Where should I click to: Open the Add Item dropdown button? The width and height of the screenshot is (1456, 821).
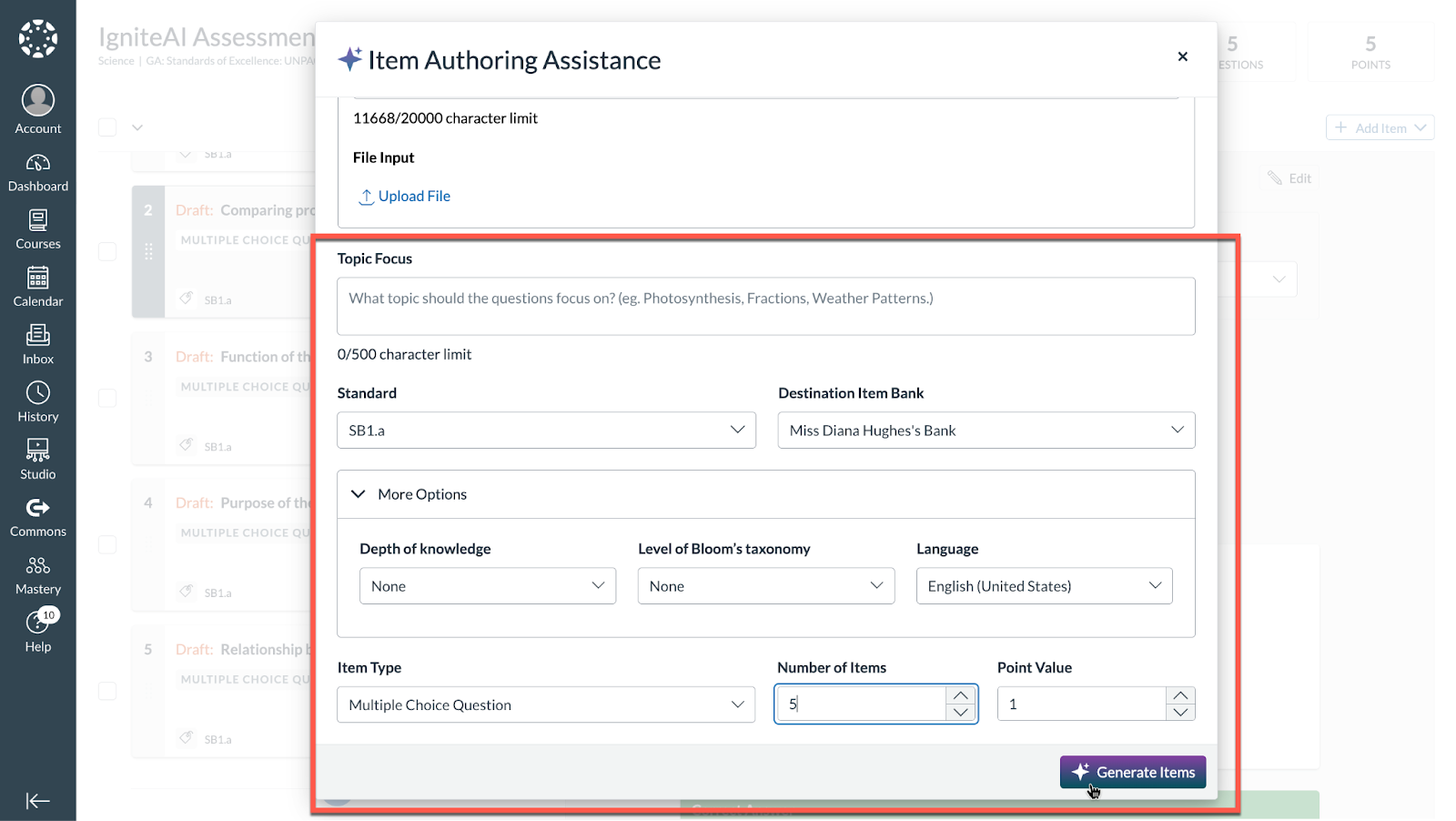1380,128
